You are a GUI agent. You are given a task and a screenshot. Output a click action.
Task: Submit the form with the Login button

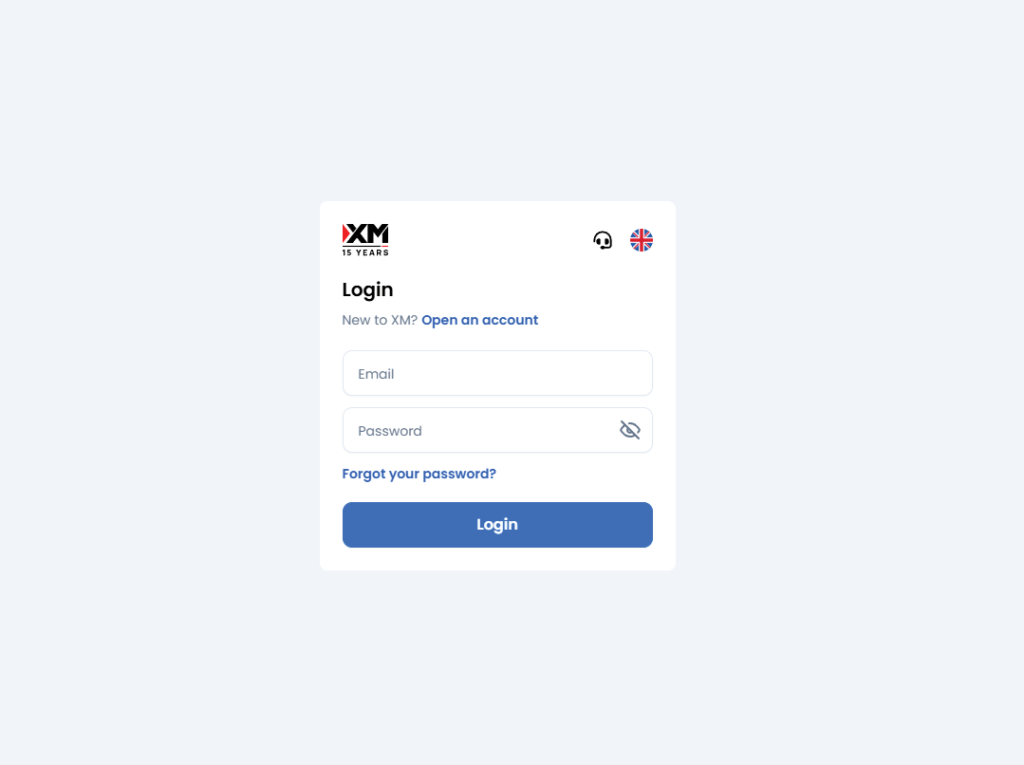click(x=497, y=525)
